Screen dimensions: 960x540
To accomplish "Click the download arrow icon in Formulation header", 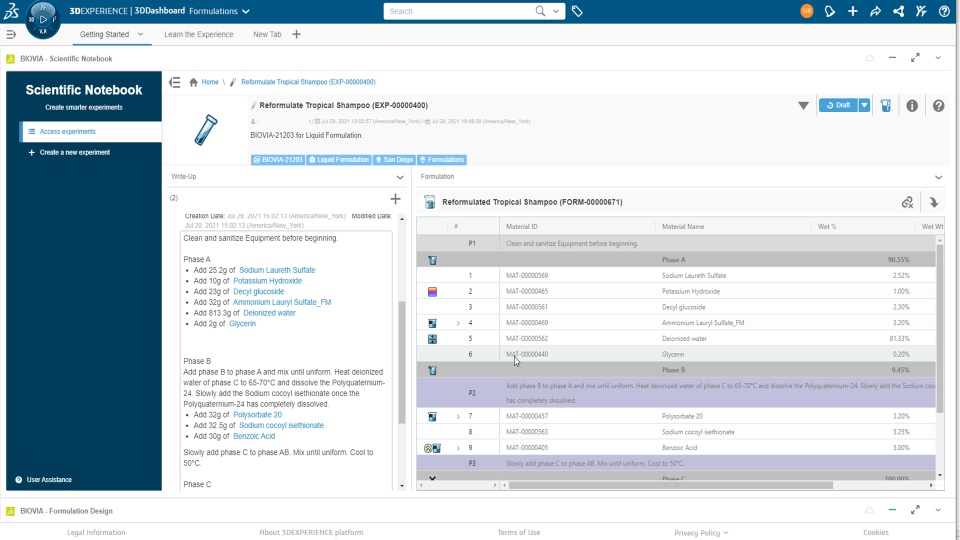I will pyautogui.click(x=934, y=202).
